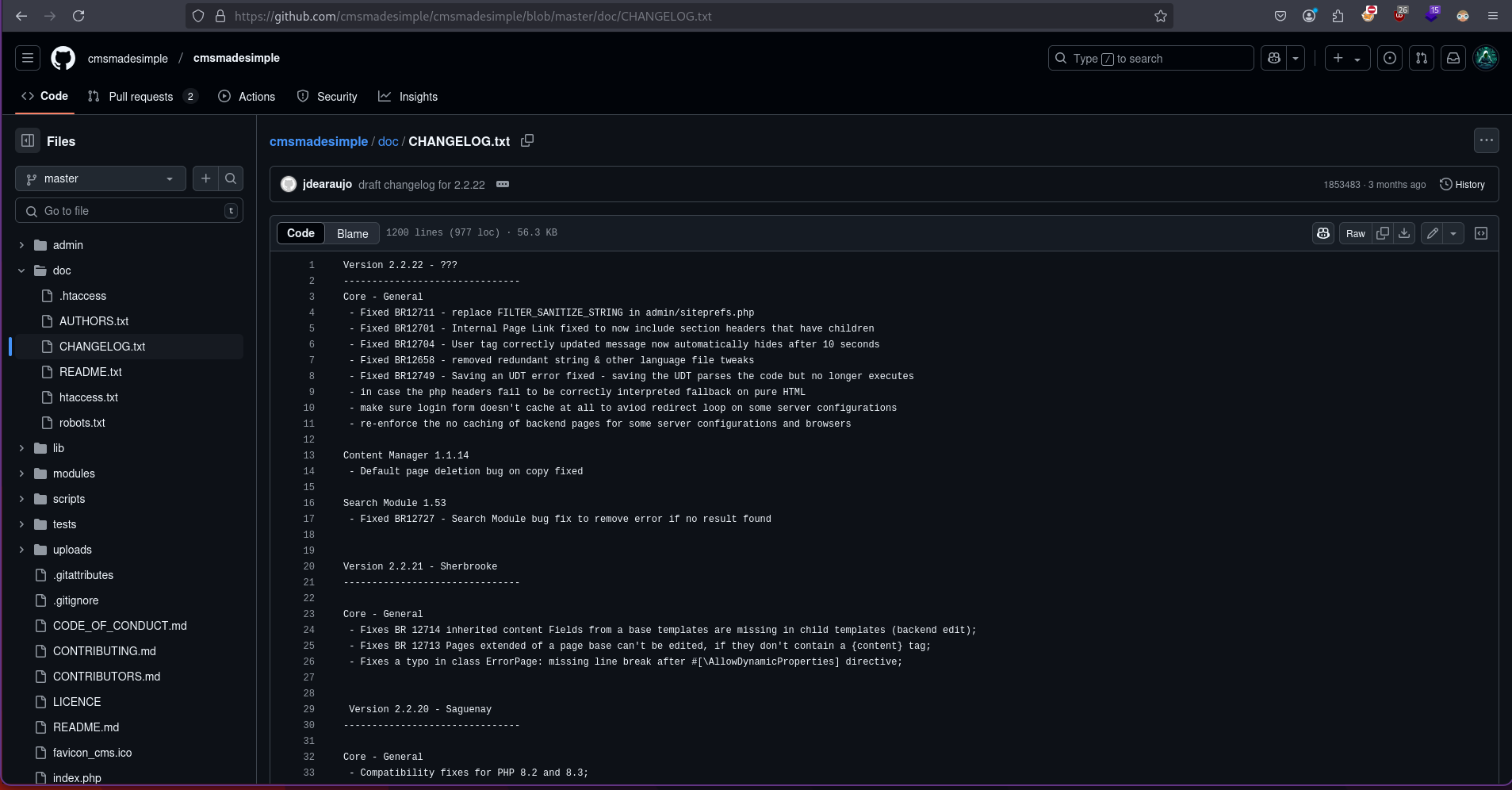The width and height of the screenshot is (1512, 790).
Task: Open more edit options dropdown arrow
Action: pos(1453,233)
